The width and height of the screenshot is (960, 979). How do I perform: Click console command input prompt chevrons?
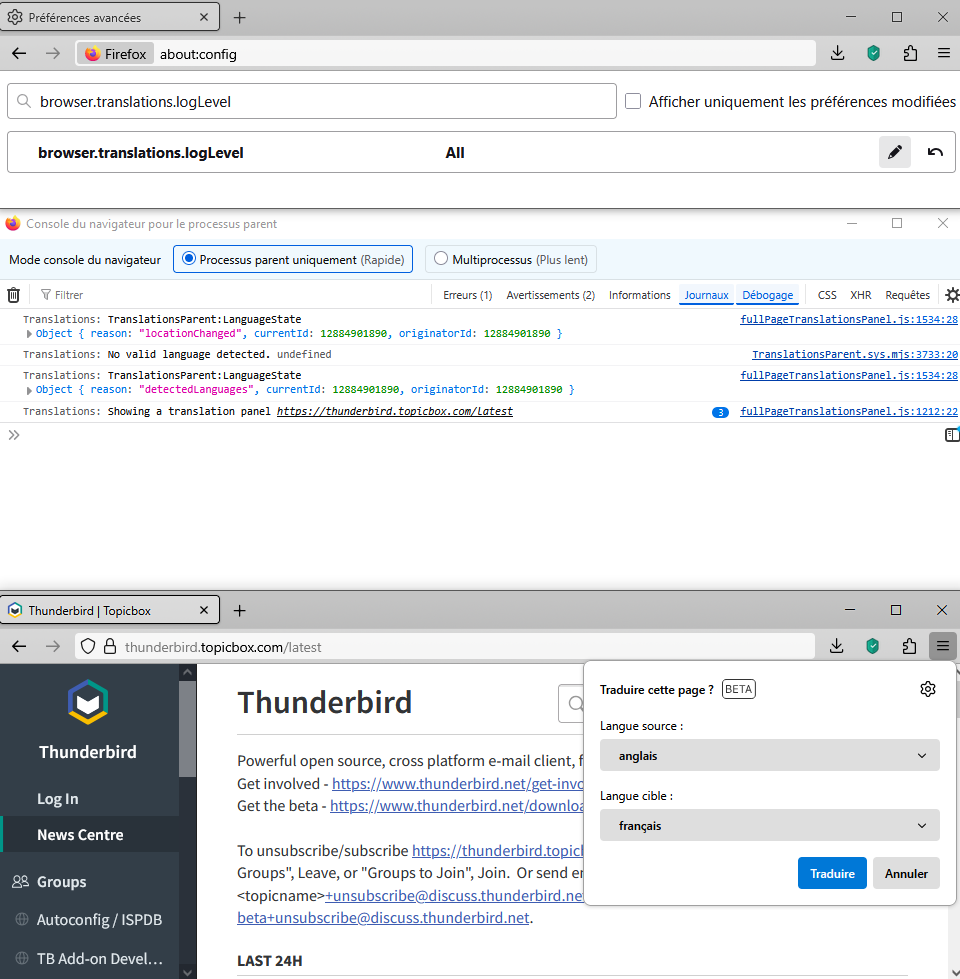14,435
